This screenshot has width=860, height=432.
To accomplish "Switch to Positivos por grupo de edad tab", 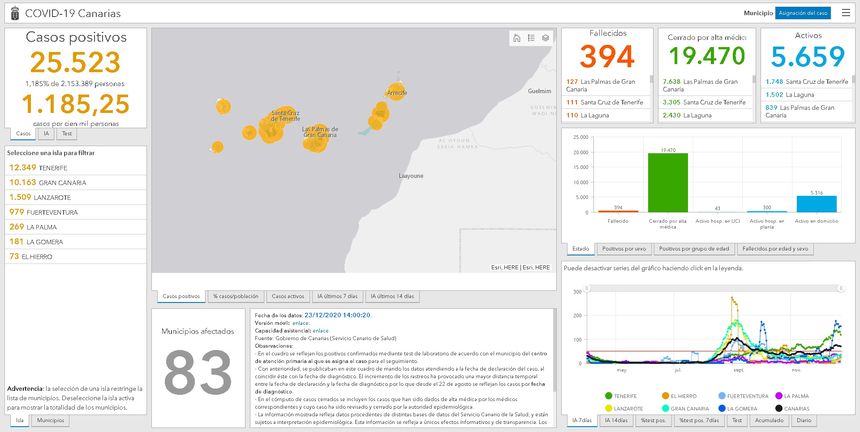I will 696,247.
